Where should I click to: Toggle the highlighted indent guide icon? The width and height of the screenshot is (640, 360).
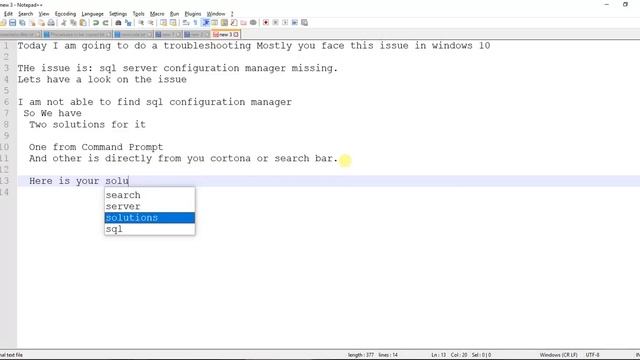[x=205, y=22]
